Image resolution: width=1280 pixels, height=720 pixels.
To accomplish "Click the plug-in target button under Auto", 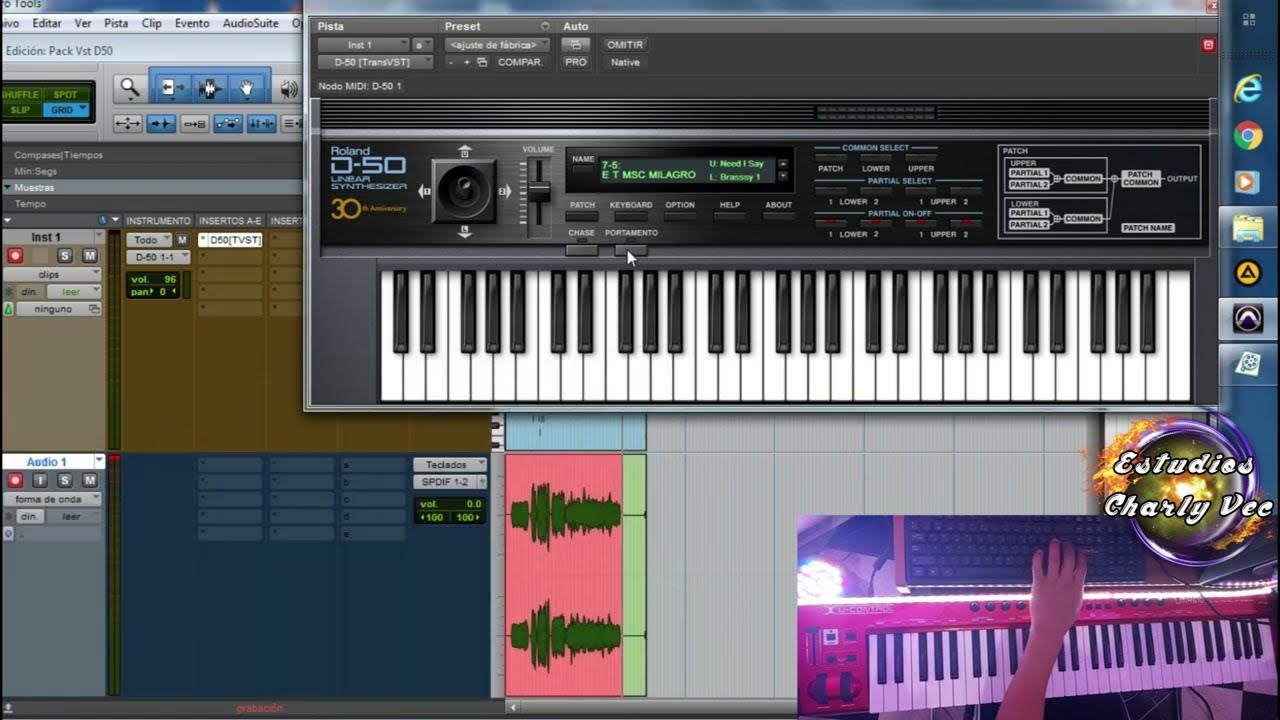I will pyautogui.click(x=575, y=45).
